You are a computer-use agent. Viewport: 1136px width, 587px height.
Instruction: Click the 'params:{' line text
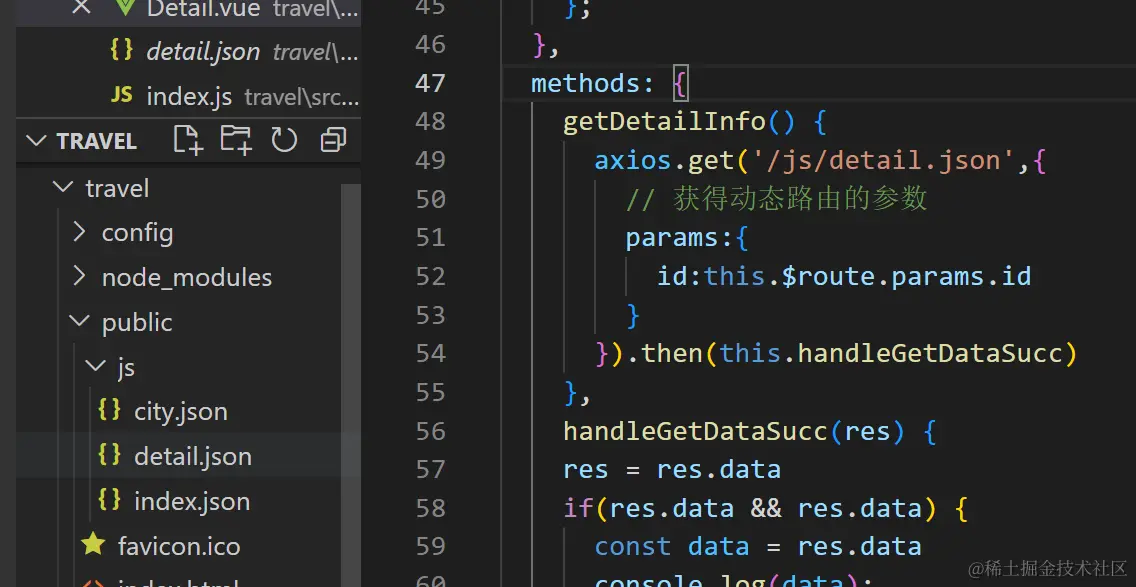[x=687, y=238]
